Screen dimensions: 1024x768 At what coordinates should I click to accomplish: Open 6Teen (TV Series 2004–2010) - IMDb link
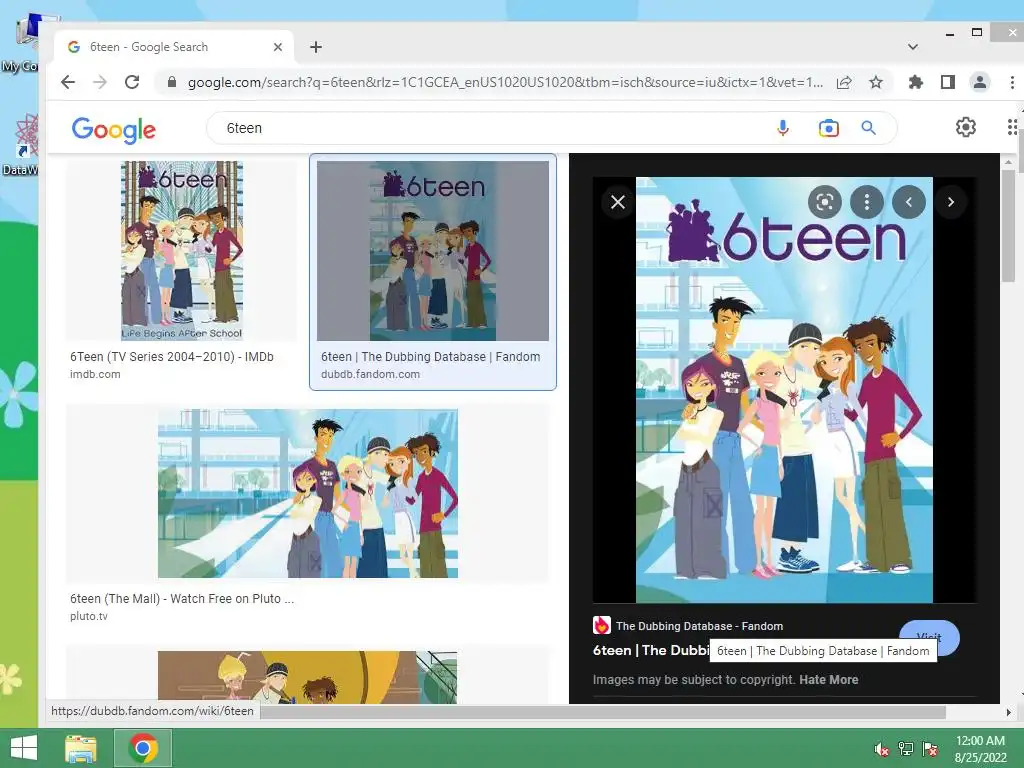pyautogui.click(x=172, y=357)
